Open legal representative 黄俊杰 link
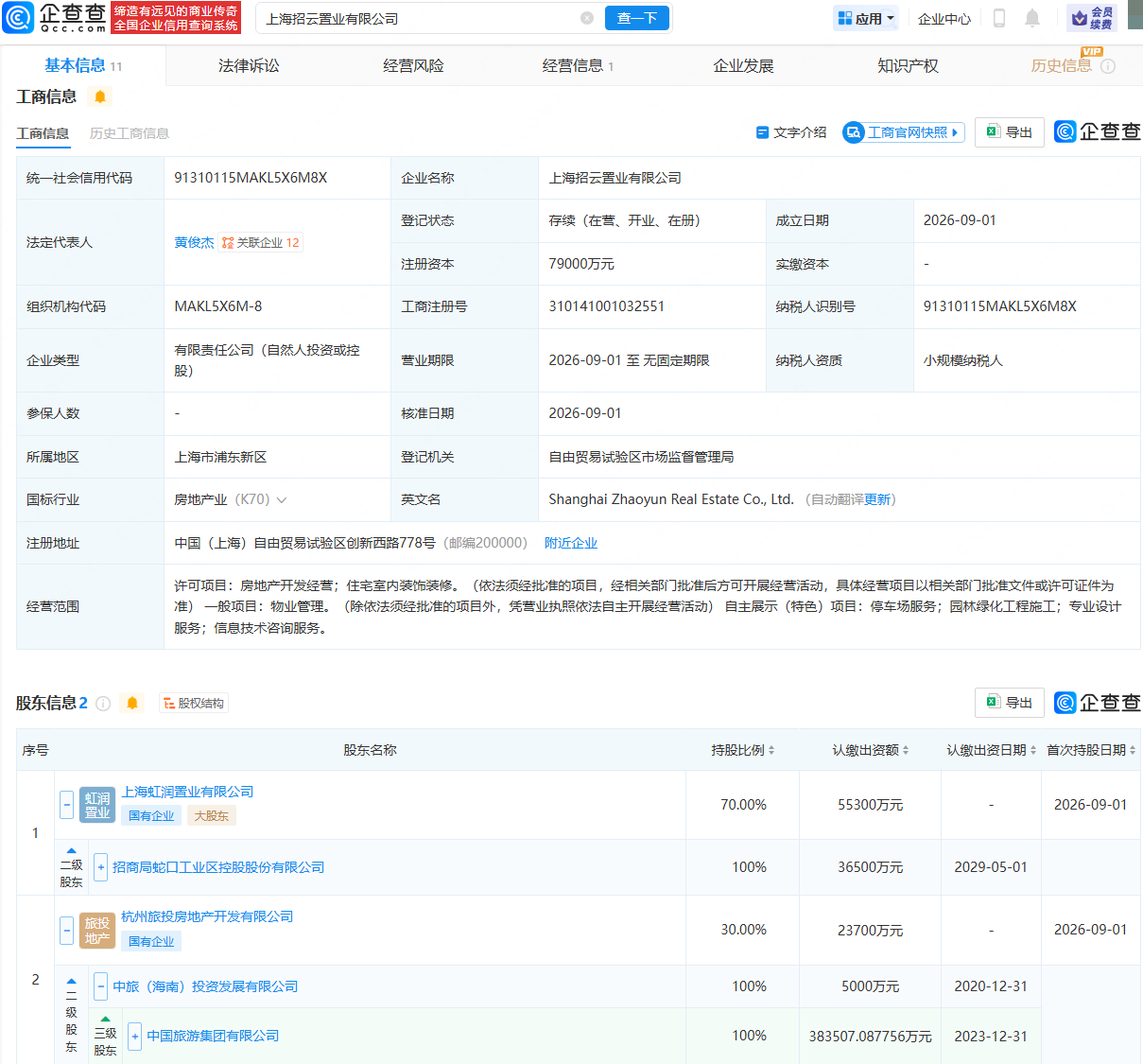The width and height of the screenshot is (1143, 1064). (x=194, y=242)
